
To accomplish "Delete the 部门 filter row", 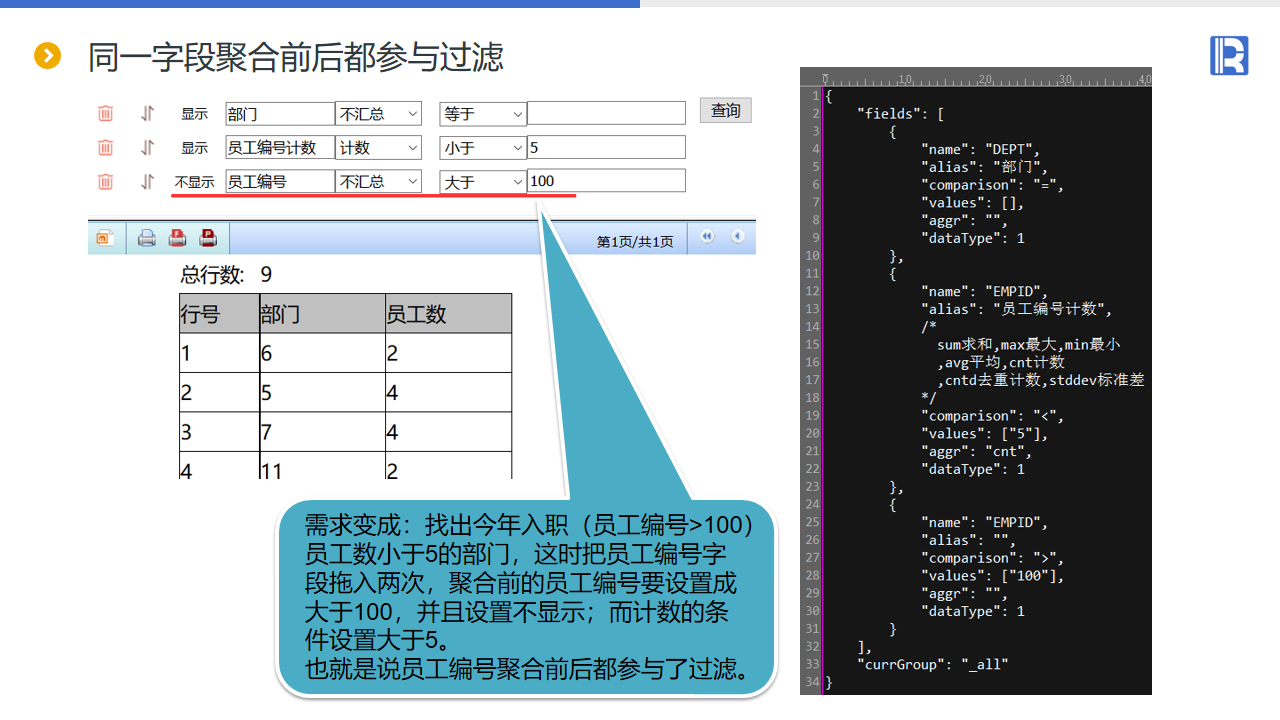I will tap(105, 114).
